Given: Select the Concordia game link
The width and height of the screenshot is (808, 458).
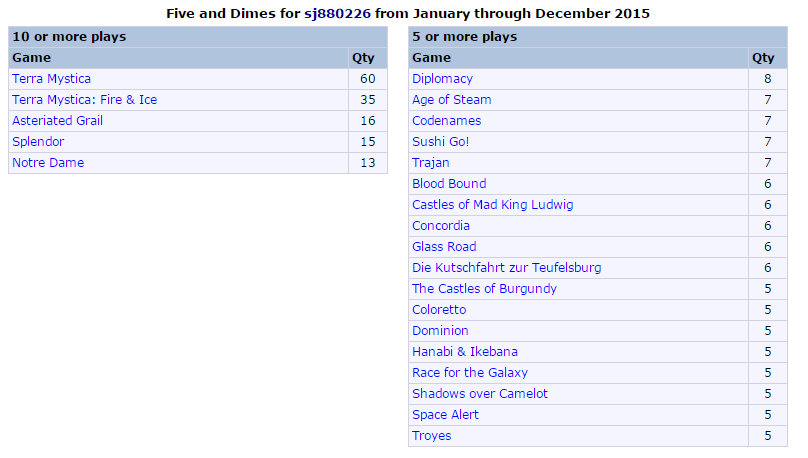Looking at the screenshot, I should pos(441,226).
